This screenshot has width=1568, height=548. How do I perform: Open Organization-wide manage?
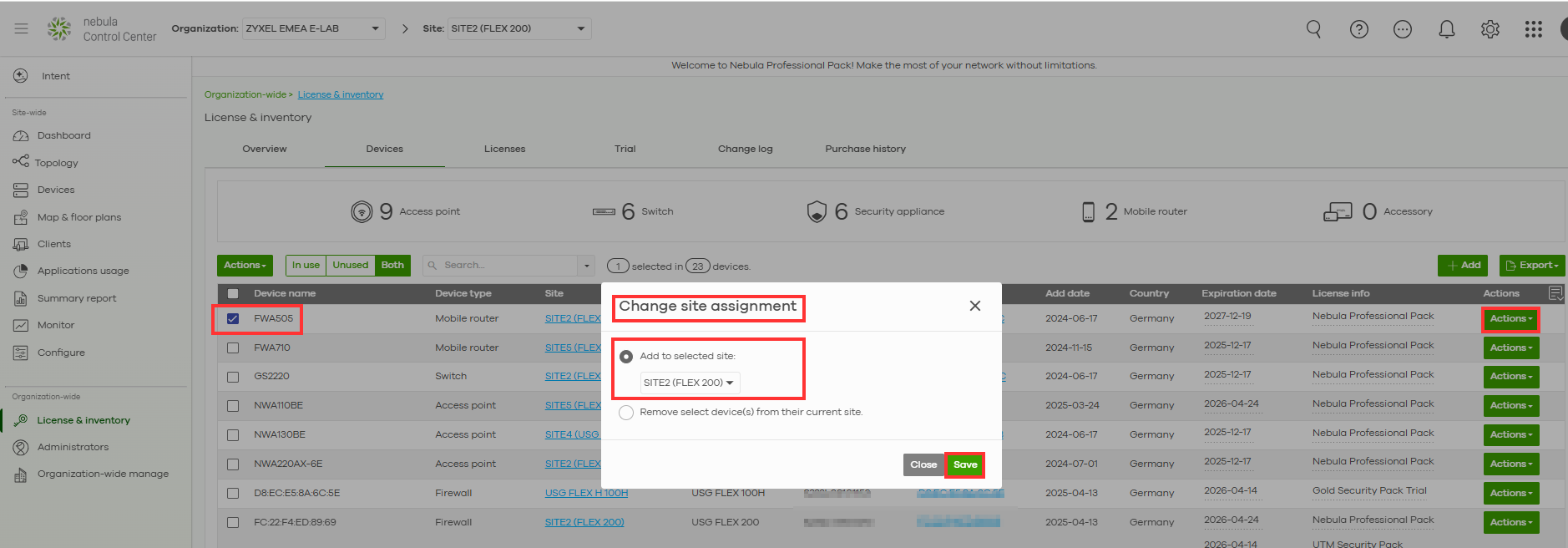click(103, 474)
